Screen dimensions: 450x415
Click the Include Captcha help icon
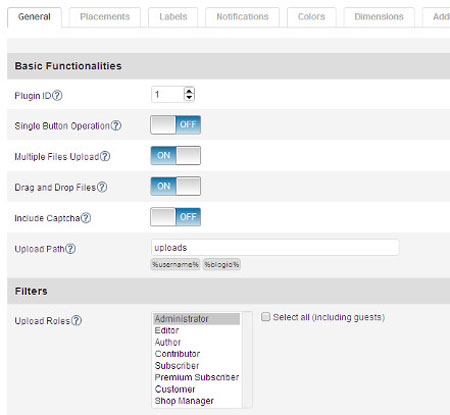click(86, 218)
